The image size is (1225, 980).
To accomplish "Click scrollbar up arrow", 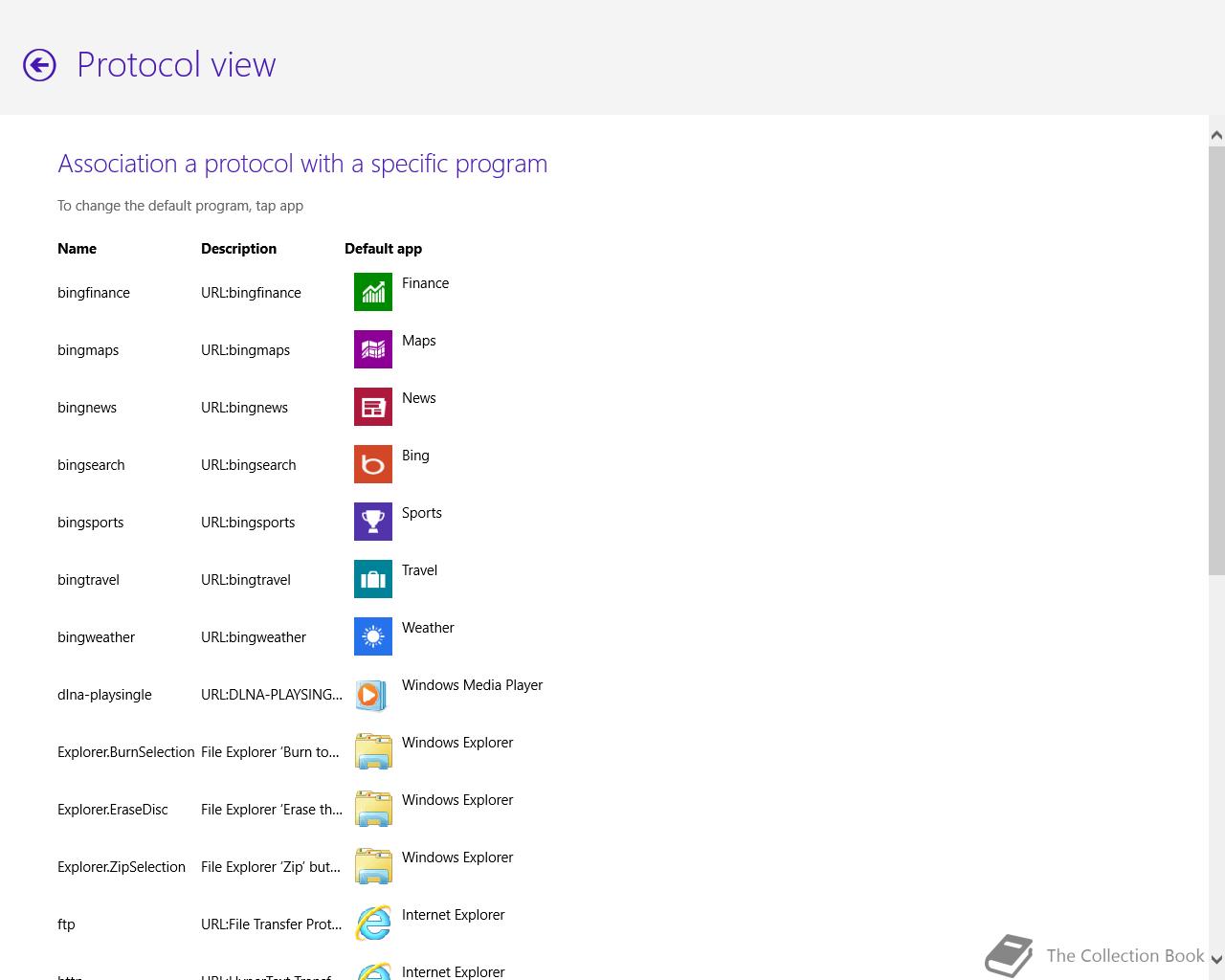I will click(1216, 136).
